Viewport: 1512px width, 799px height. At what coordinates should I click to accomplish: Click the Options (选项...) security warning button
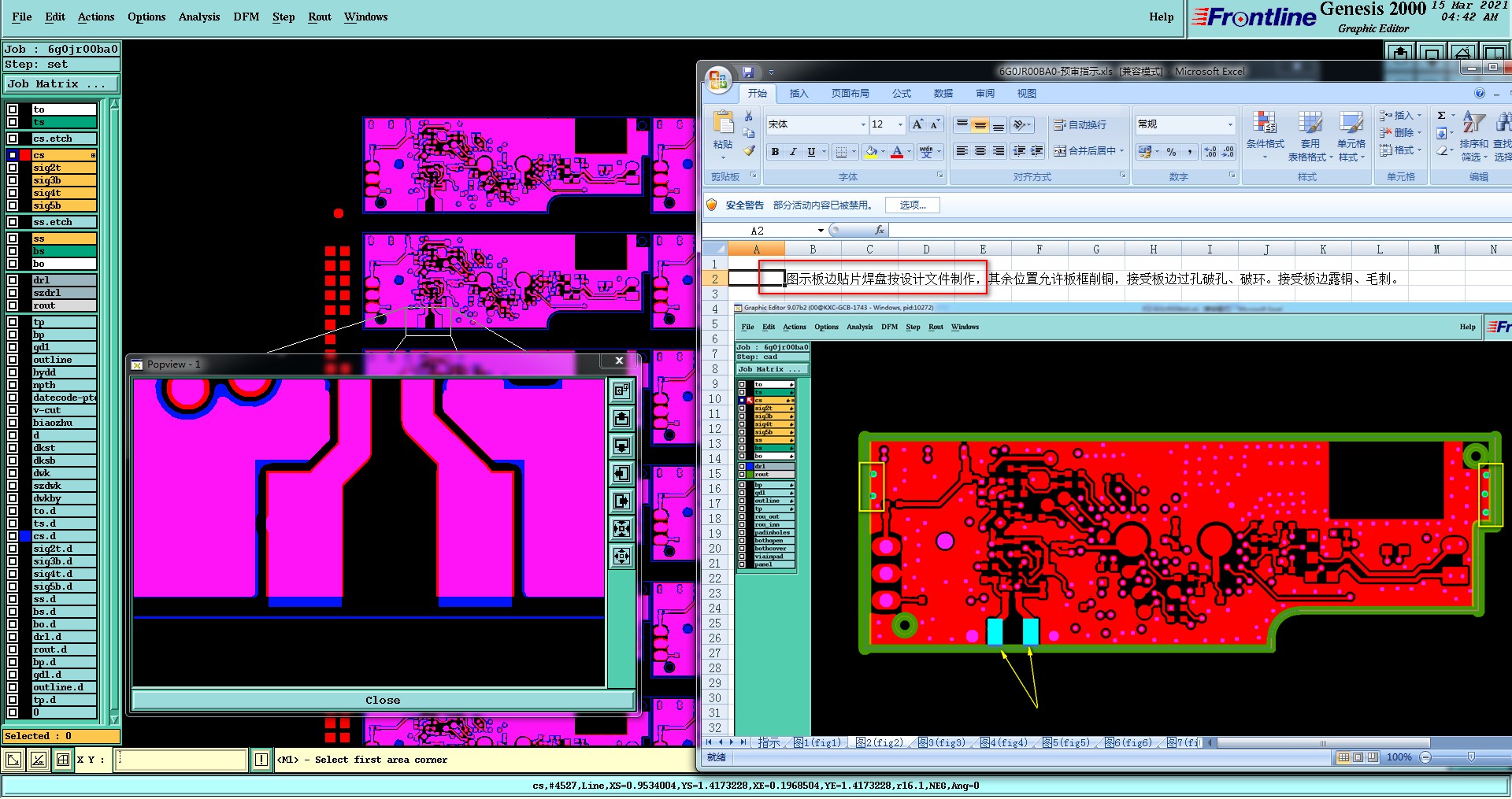click(x=913, y=205)
